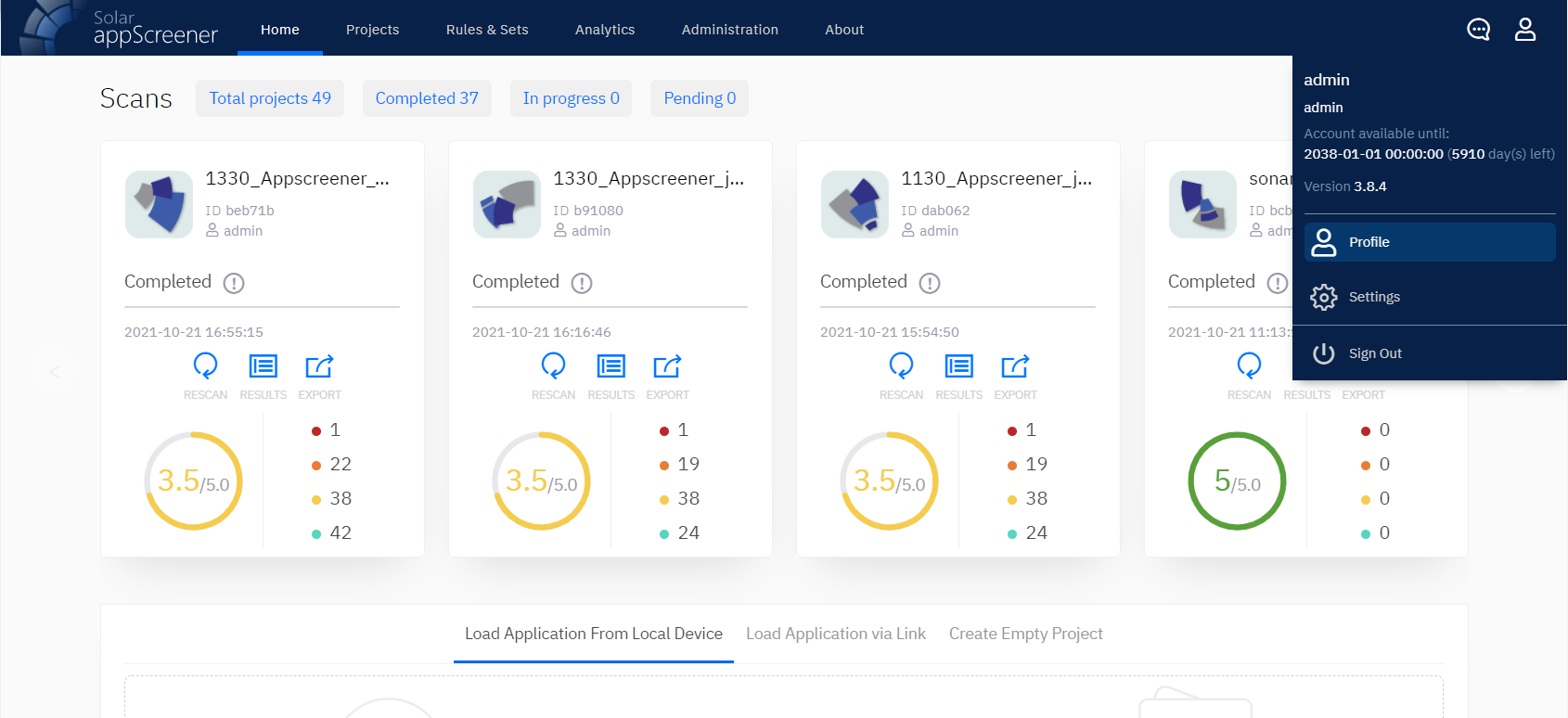Switch to Create Empty Project tab
The image size is (1568, 718).
1026,634
